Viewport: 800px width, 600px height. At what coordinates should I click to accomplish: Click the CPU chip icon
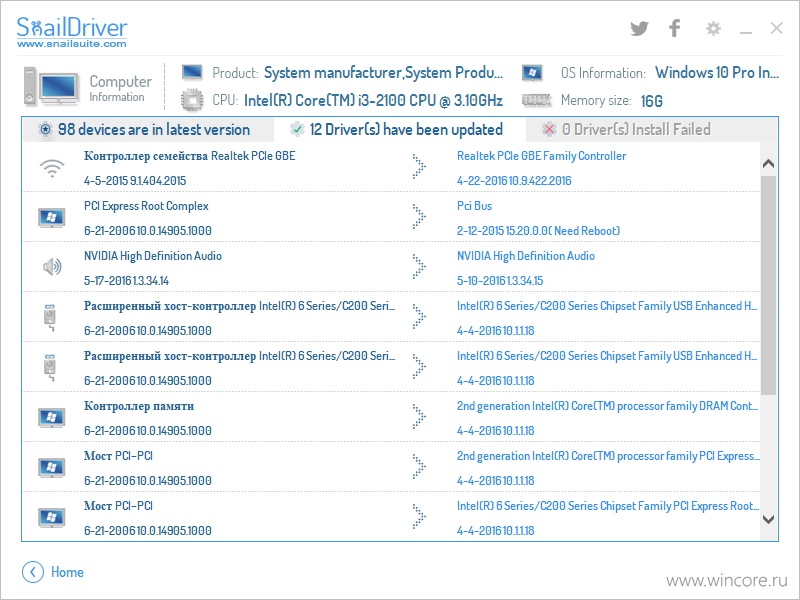click(192, 99)
